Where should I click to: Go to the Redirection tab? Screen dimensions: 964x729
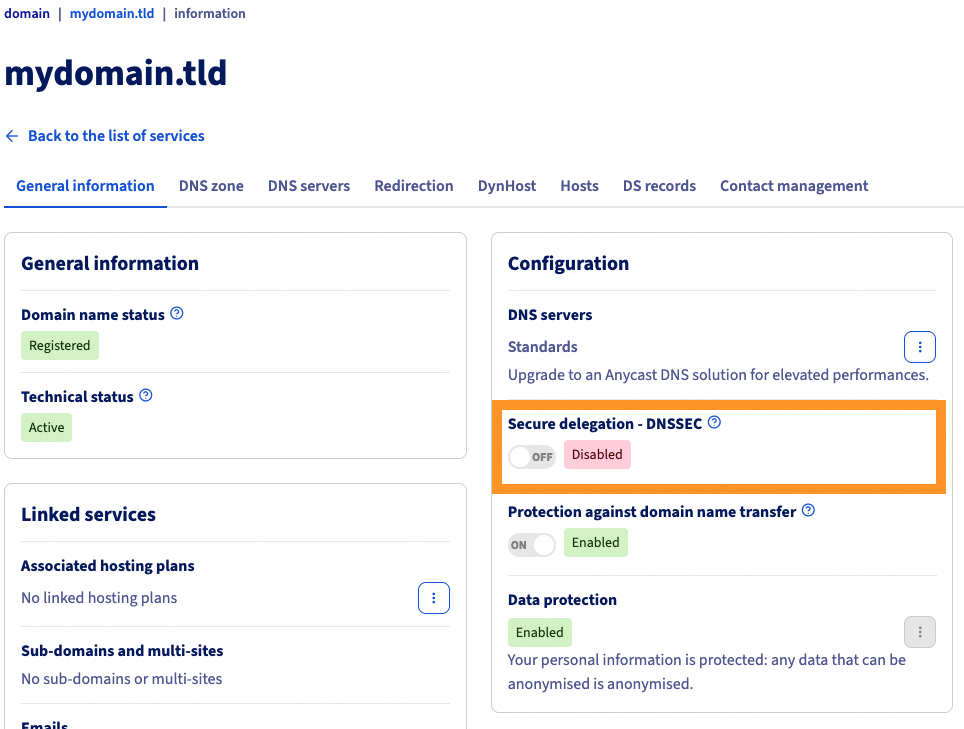click(x=414, y=186)
